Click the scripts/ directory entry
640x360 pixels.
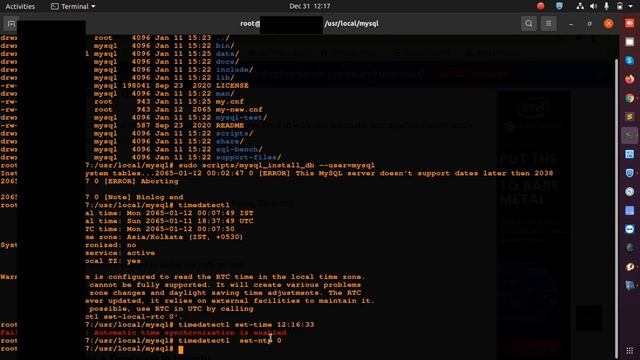click(x=234, y=133)
